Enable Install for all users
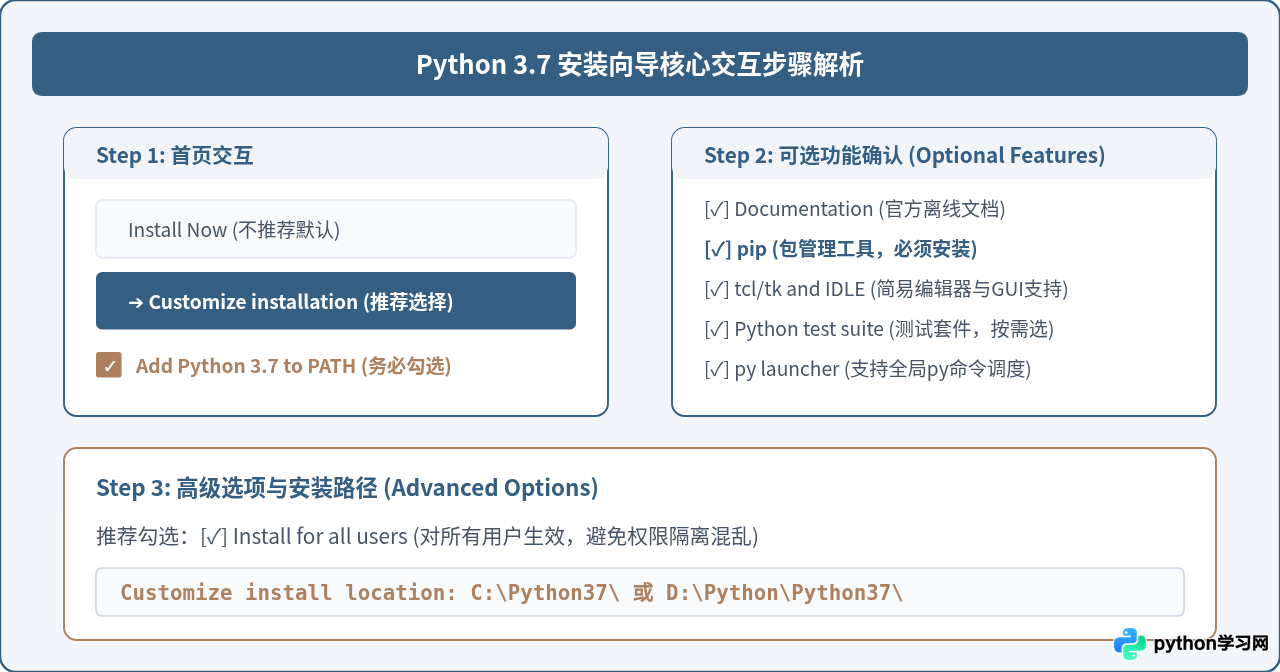Viewport: 1280px width, 672px height. point(479,537)
